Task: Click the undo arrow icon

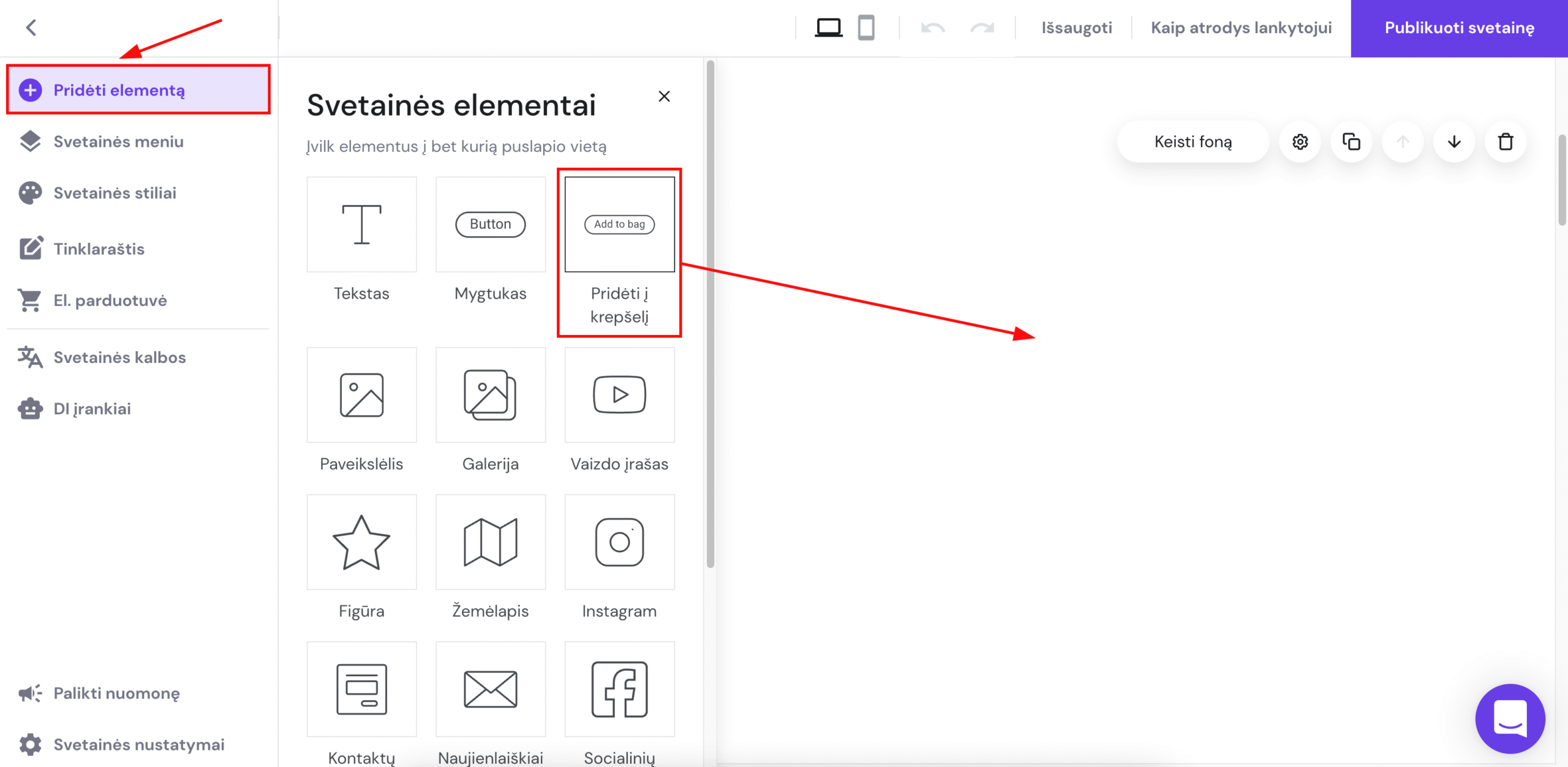Action: coord(933,28)
